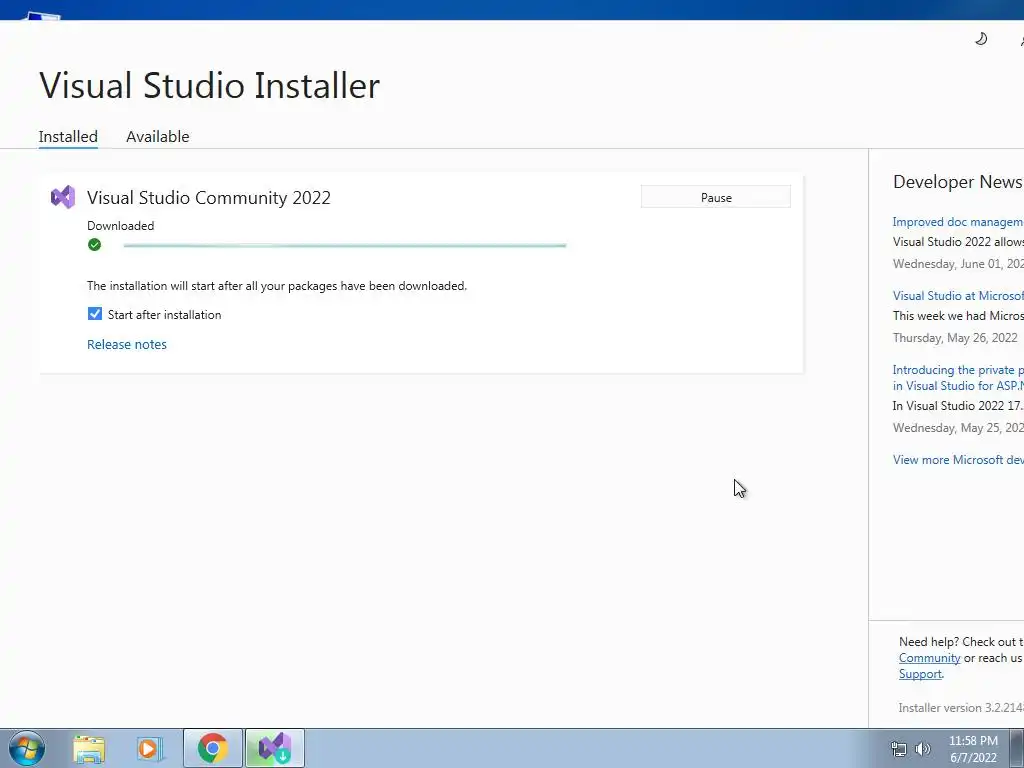The image size is (1024, 768).
Task: Click the Downloaded status label
Action: (121, 226)
